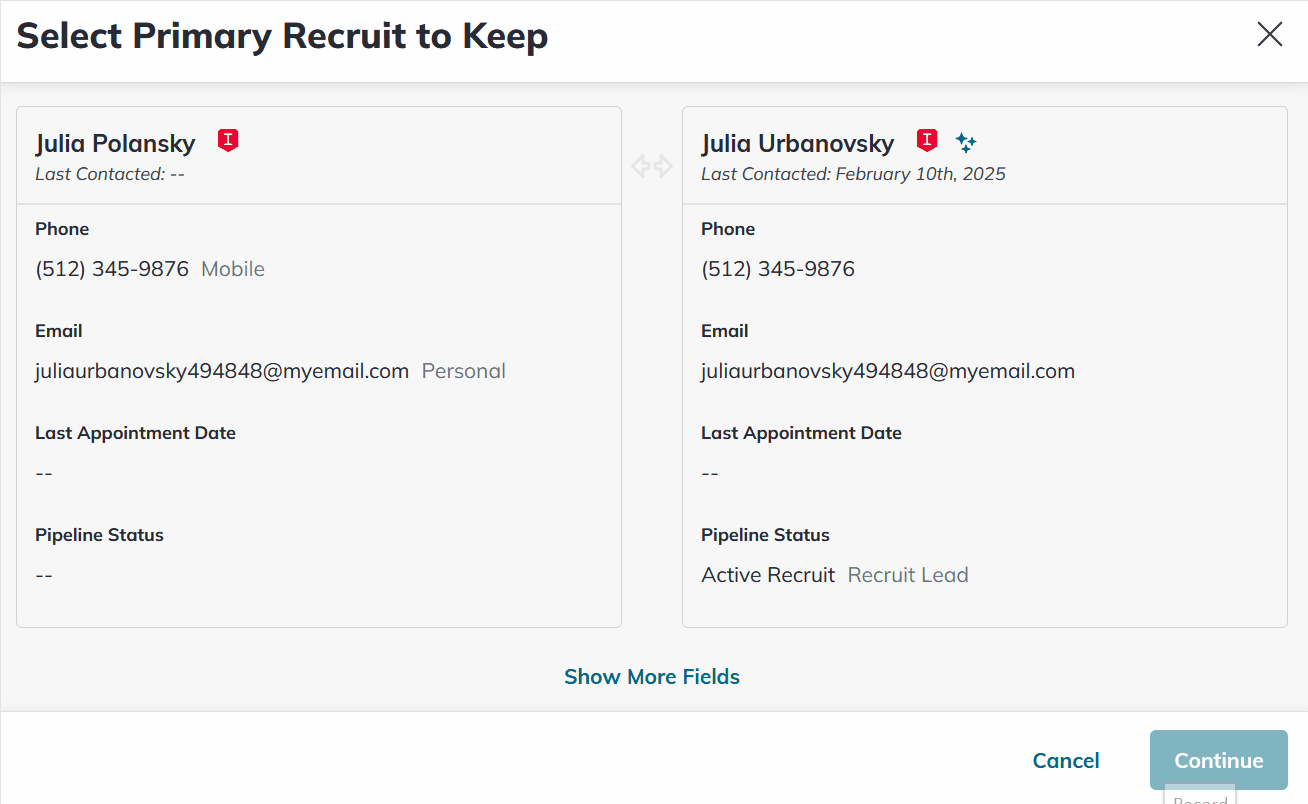Close the Select Primary Recruit dialog
Viewport: 1308px width, 804px height.
pos(1269,35)
